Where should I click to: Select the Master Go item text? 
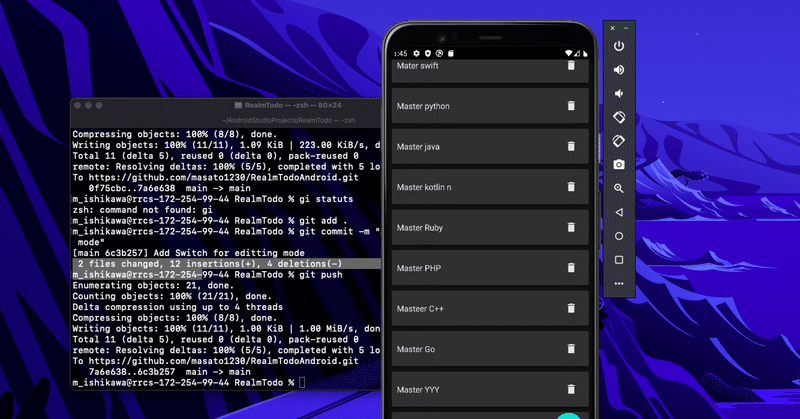pyautogui.click(x=416, y=349)
